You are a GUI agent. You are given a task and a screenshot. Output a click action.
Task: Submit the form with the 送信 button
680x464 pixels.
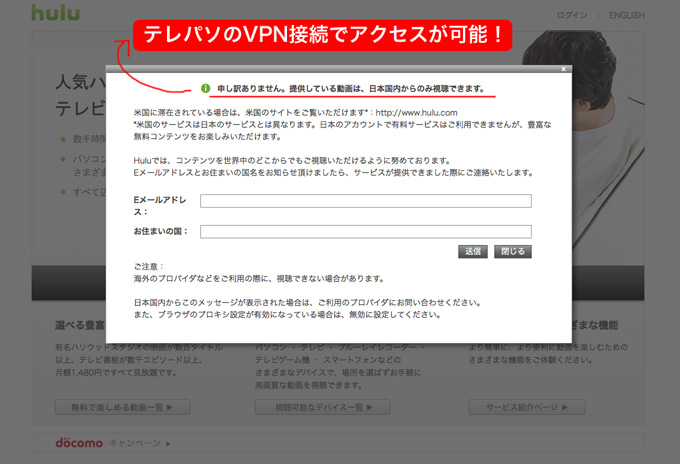pyautogui.click(x=473, y=252)
